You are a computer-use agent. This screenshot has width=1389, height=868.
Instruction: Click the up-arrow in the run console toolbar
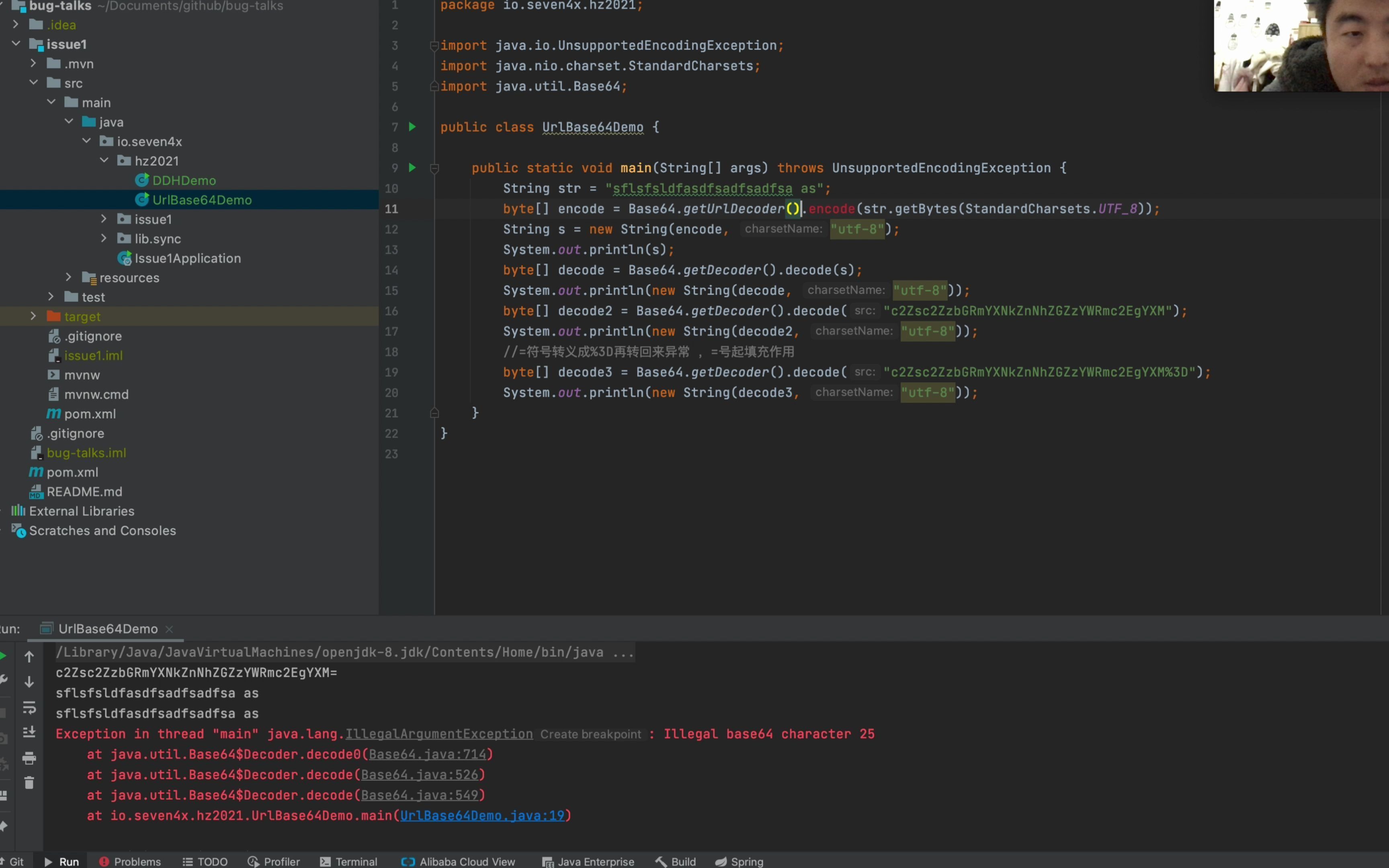[29, 657]
